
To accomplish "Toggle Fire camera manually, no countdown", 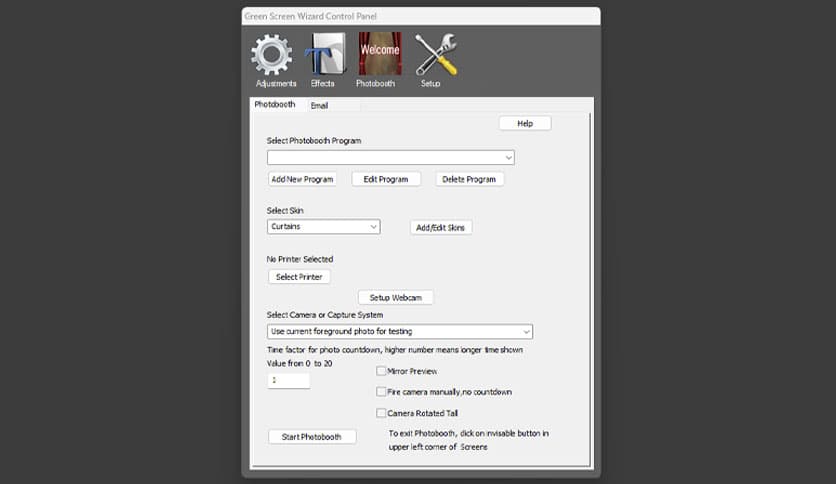I will click(x=381, y=392).
